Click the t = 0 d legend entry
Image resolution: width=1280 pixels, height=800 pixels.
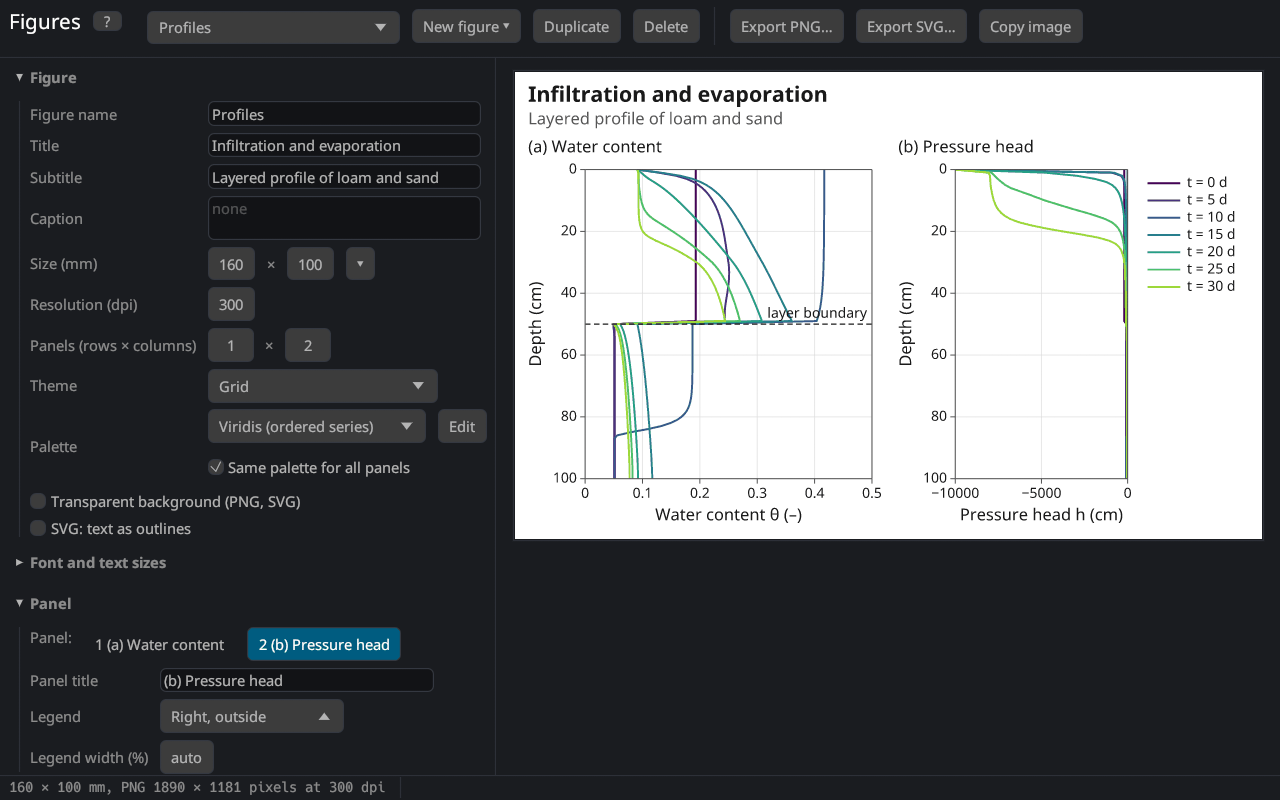(x=1187, y=182)
